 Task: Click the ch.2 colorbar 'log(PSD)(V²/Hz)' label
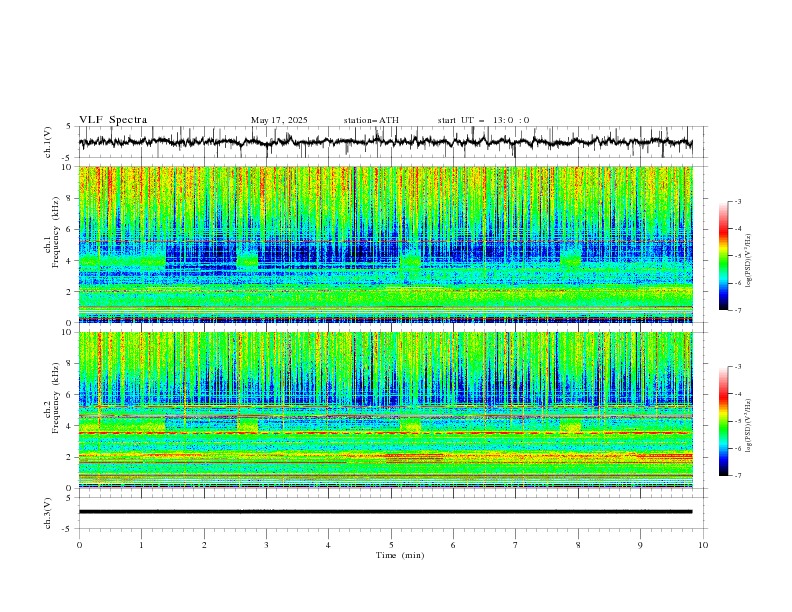[x=749, y=426]
